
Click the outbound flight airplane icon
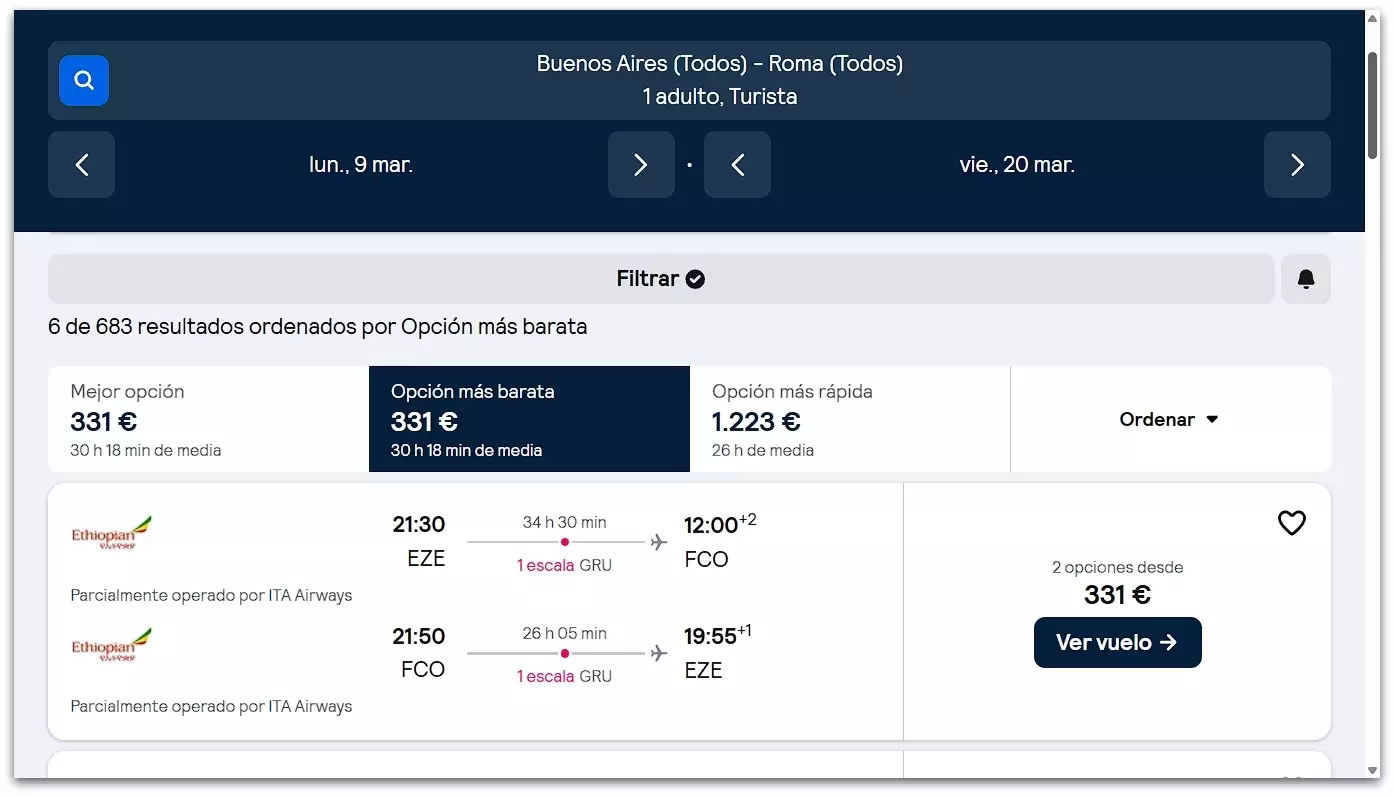pos(658,542)
